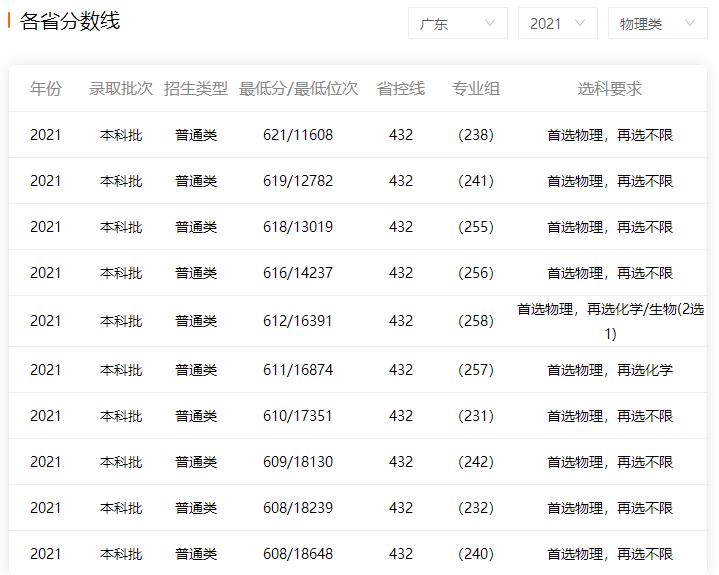Open the 广东 province dropdown
The image size is (719, 575).
(x=457, y=23)
